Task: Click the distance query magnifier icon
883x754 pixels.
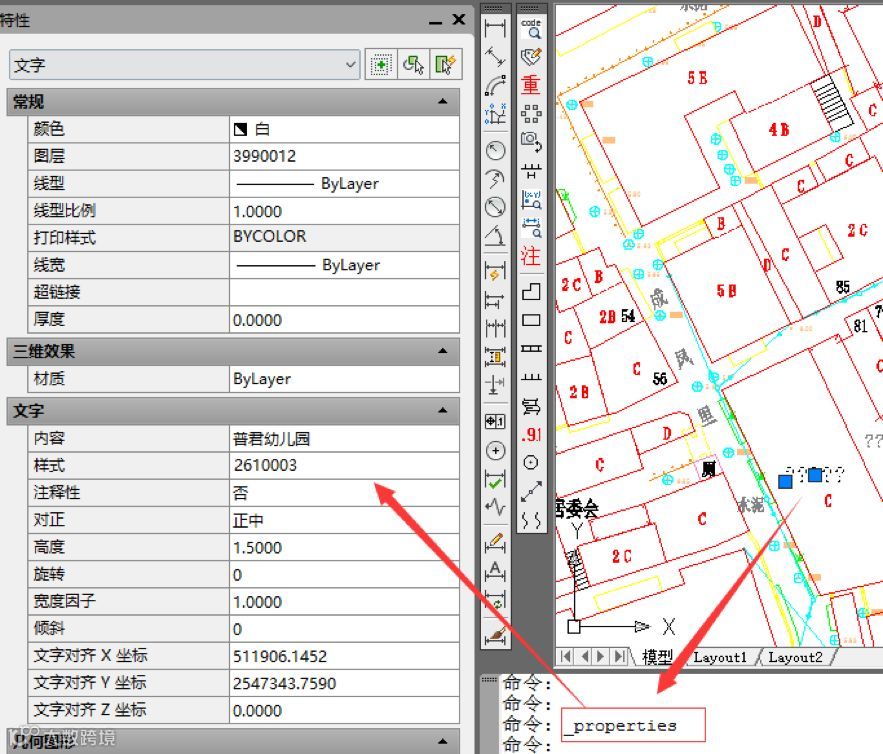Action: click(x=531, y=227)
